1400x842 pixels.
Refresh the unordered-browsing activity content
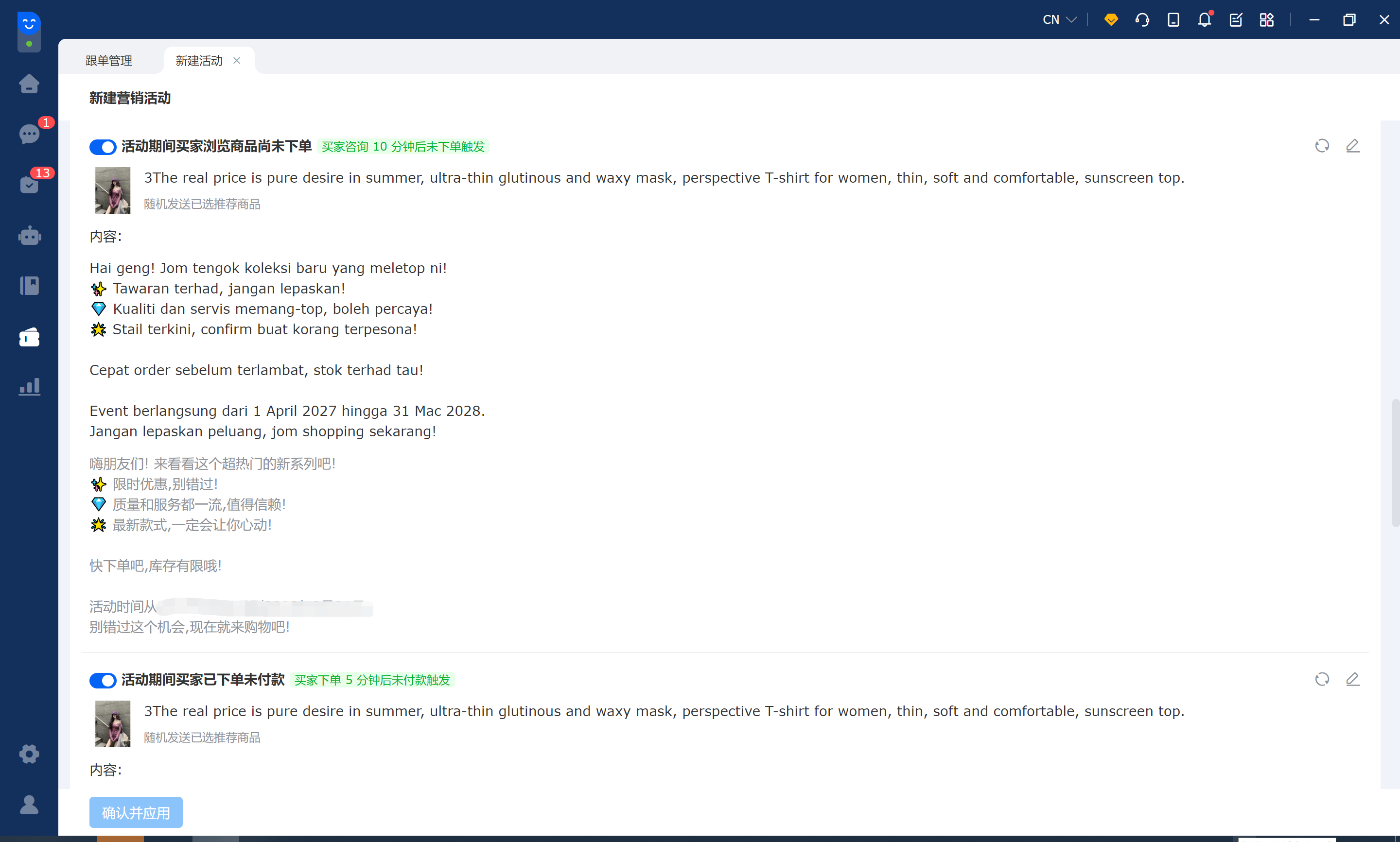(1322, 146)
